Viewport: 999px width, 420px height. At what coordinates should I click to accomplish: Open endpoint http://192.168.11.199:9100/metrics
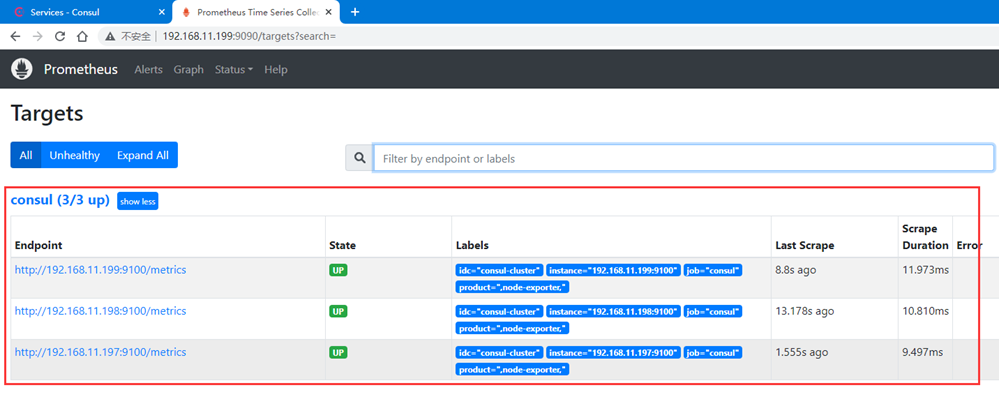[101, 270]
